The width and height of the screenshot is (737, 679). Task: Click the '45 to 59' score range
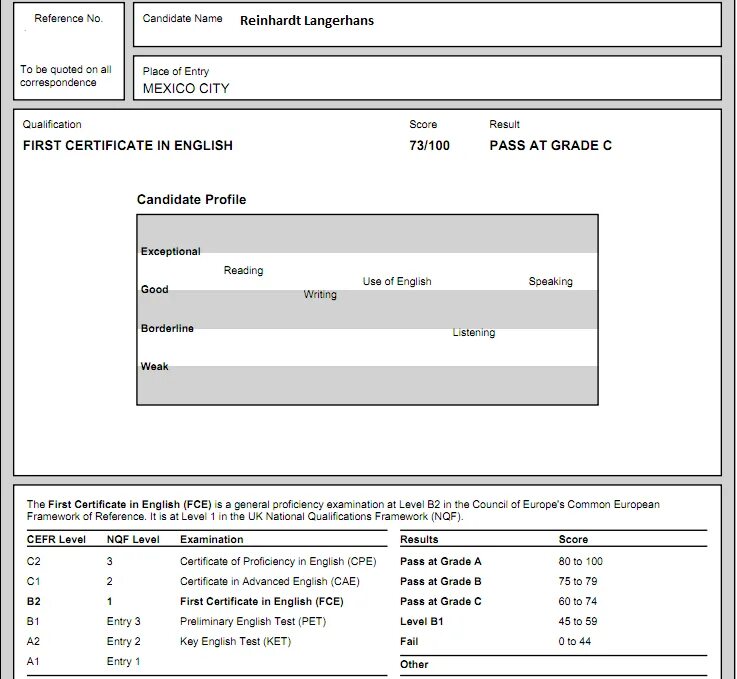click(578, 621)
